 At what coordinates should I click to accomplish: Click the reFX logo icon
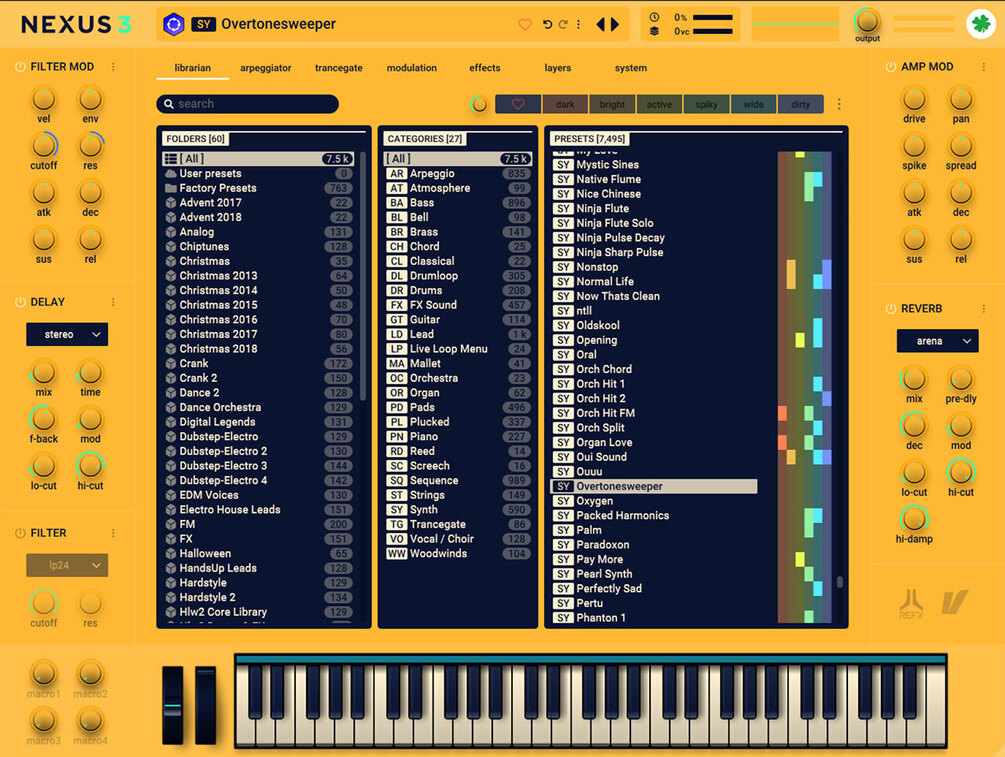click(911, 604)
